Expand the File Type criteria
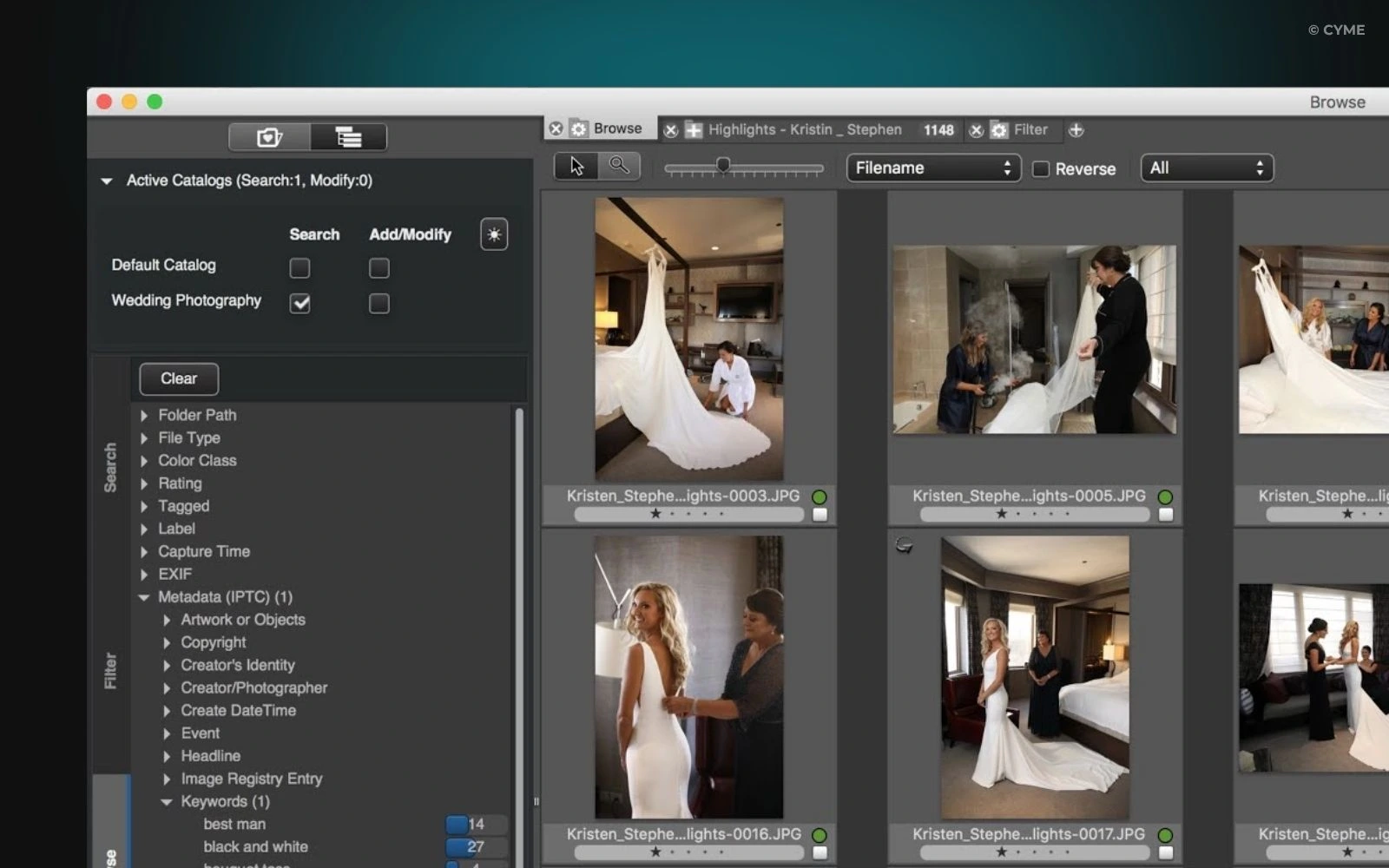Screen dimensions: 1389x868 point(144,438)
